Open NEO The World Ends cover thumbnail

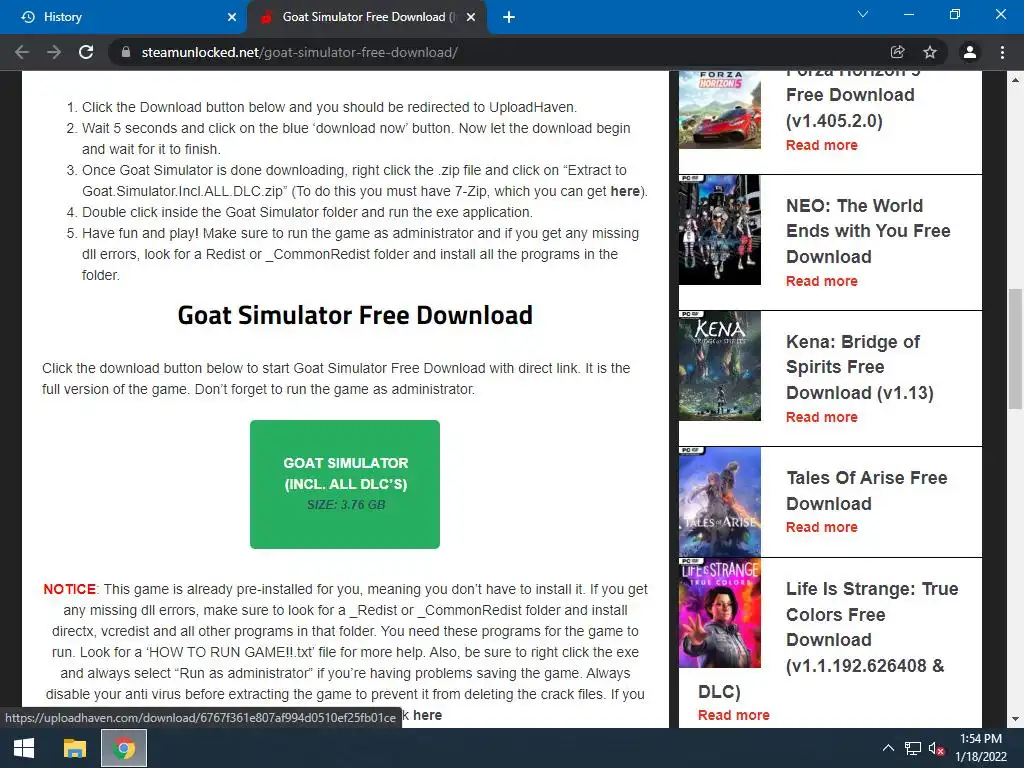pyautogui.click(x=720, y=230)
